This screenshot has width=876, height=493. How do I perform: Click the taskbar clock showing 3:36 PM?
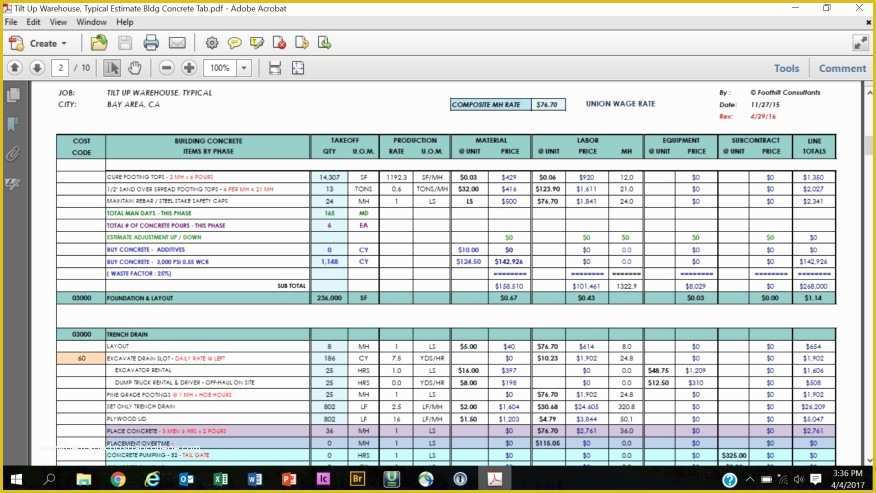coord(848,479)
